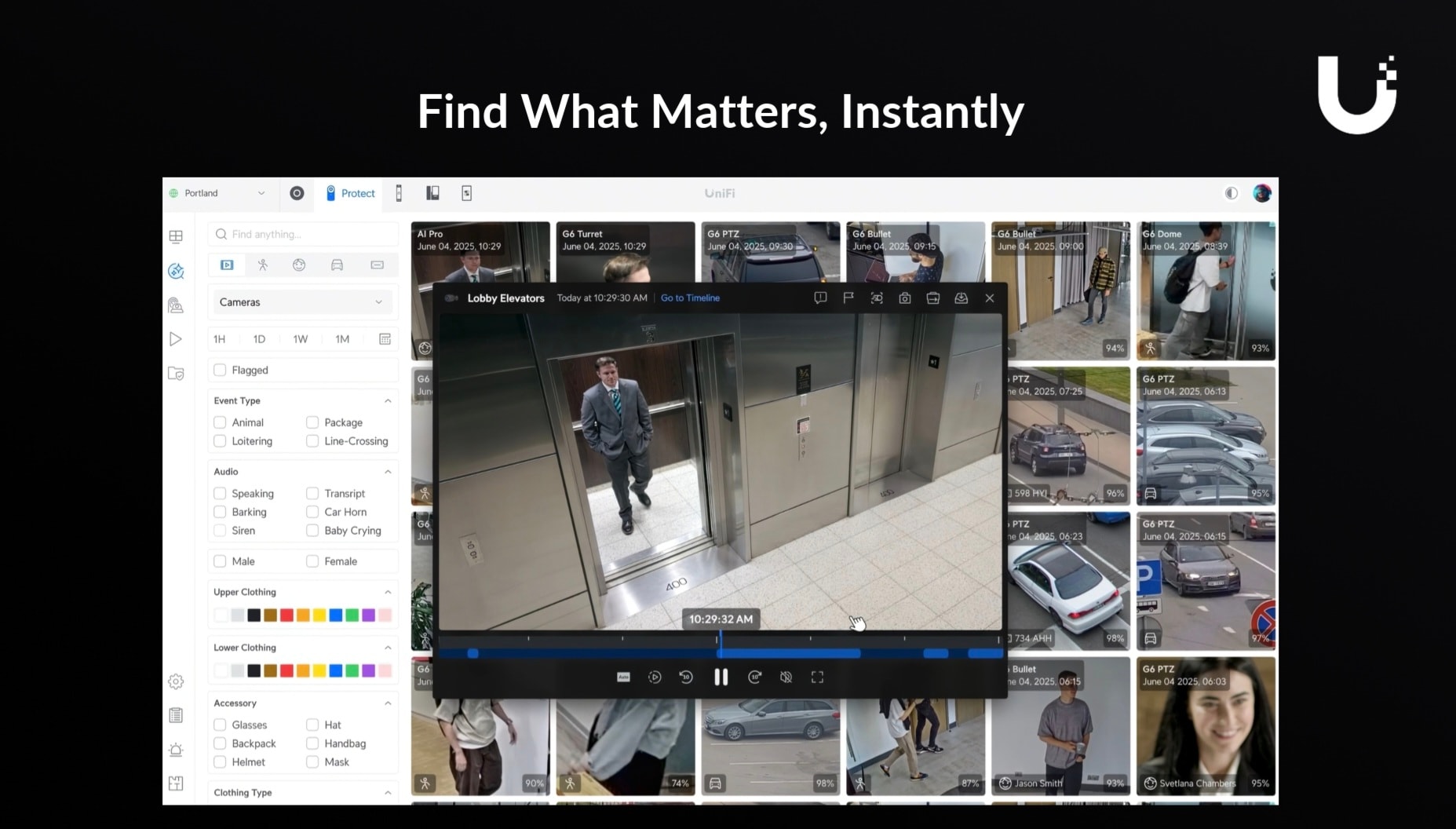Filter detections by vehicle icon
The width and height of the screenshot is (1456, 829).
tap(337, 265)
